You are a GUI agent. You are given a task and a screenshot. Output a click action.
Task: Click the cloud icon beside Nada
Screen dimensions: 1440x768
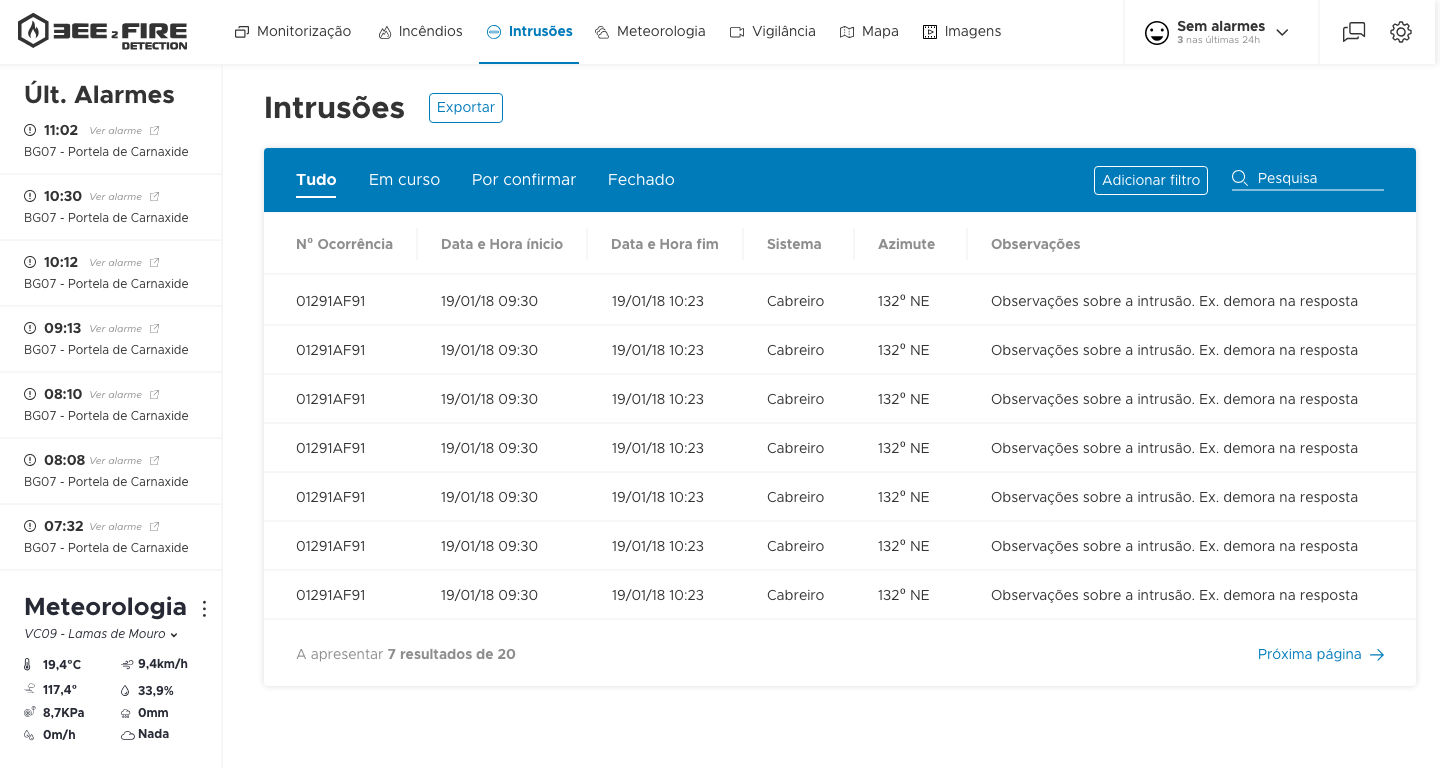(127, 735)
